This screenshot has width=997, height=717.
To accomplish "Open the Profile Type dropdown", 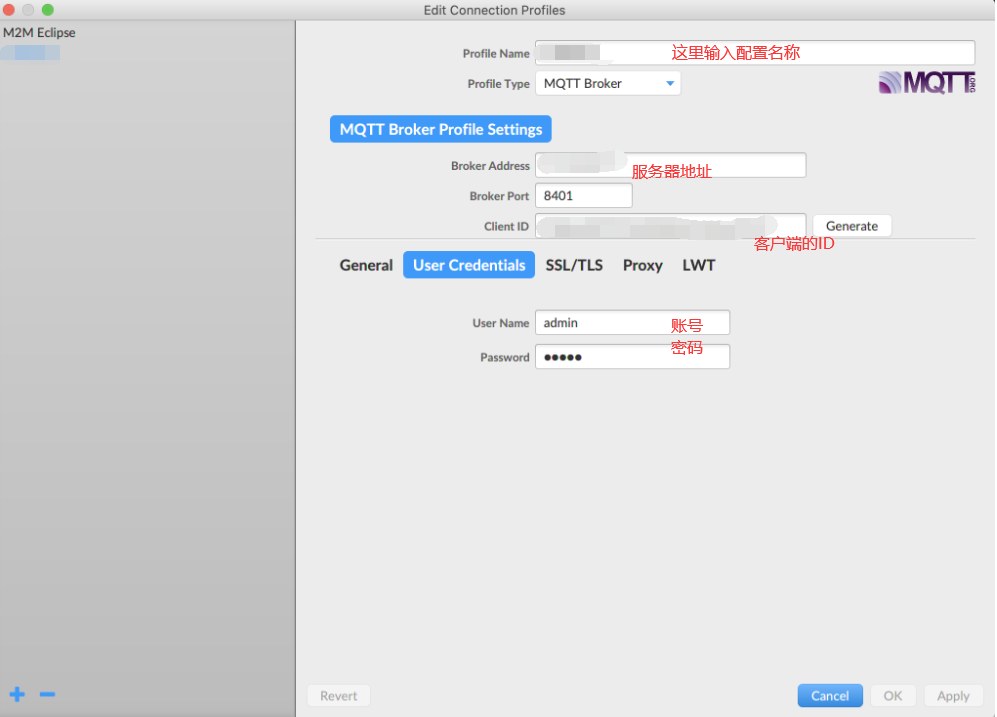I will point(608,83).
